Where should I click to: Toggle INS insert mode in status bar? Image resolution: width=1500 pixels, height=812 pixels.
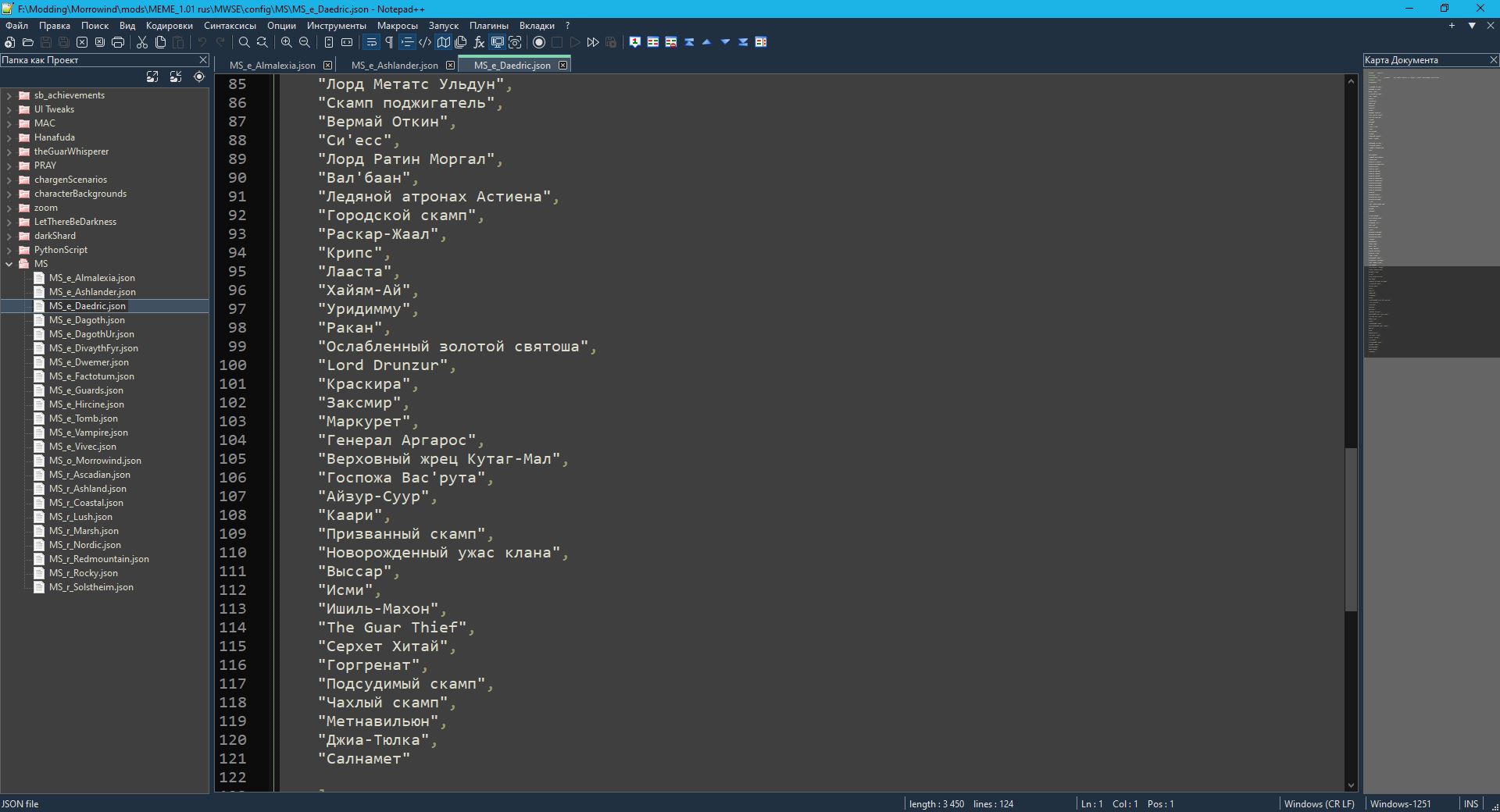coord(1470,803)
